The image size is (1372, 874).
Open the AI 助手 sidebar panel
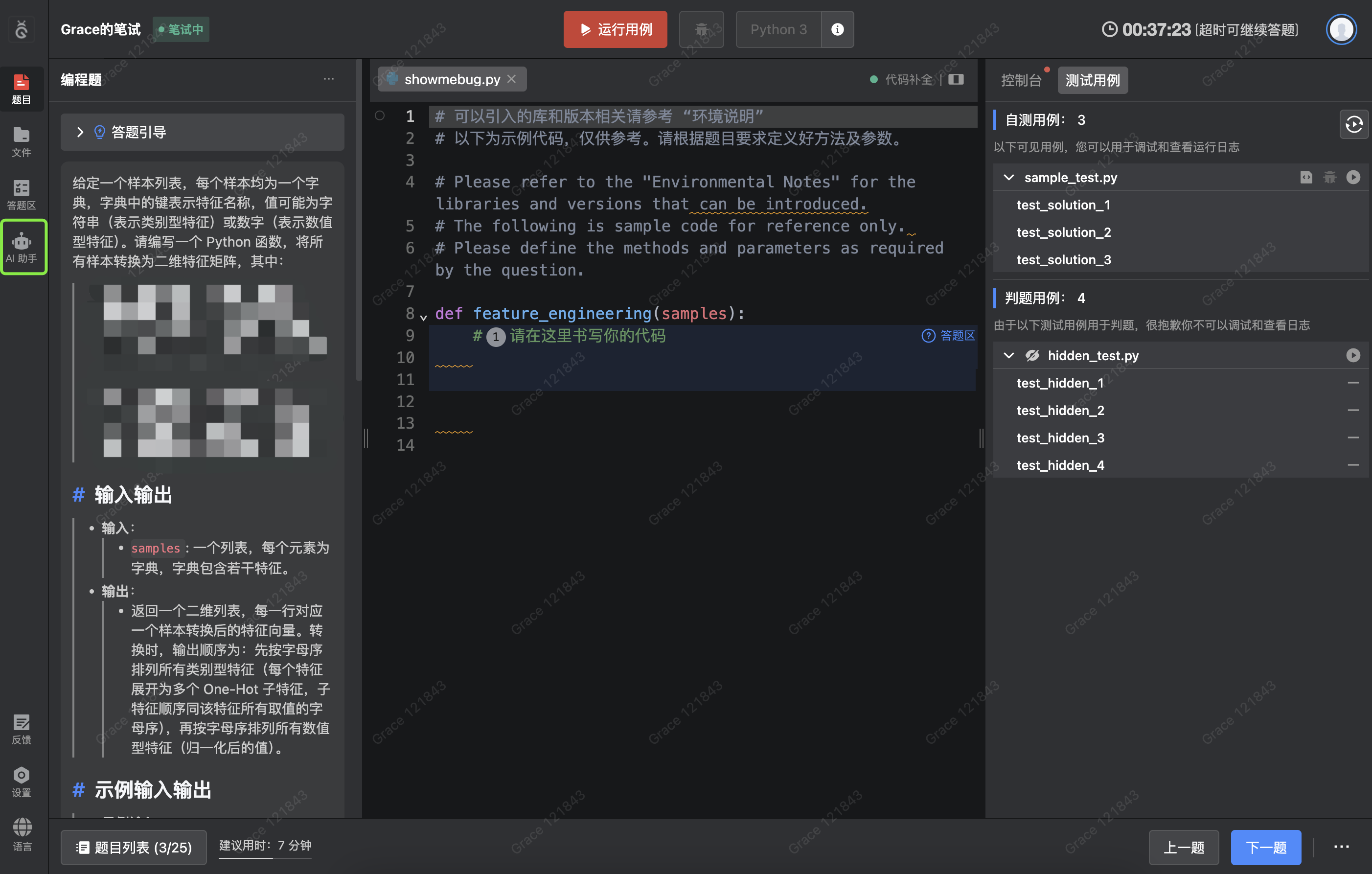click(x=22, y=247)
